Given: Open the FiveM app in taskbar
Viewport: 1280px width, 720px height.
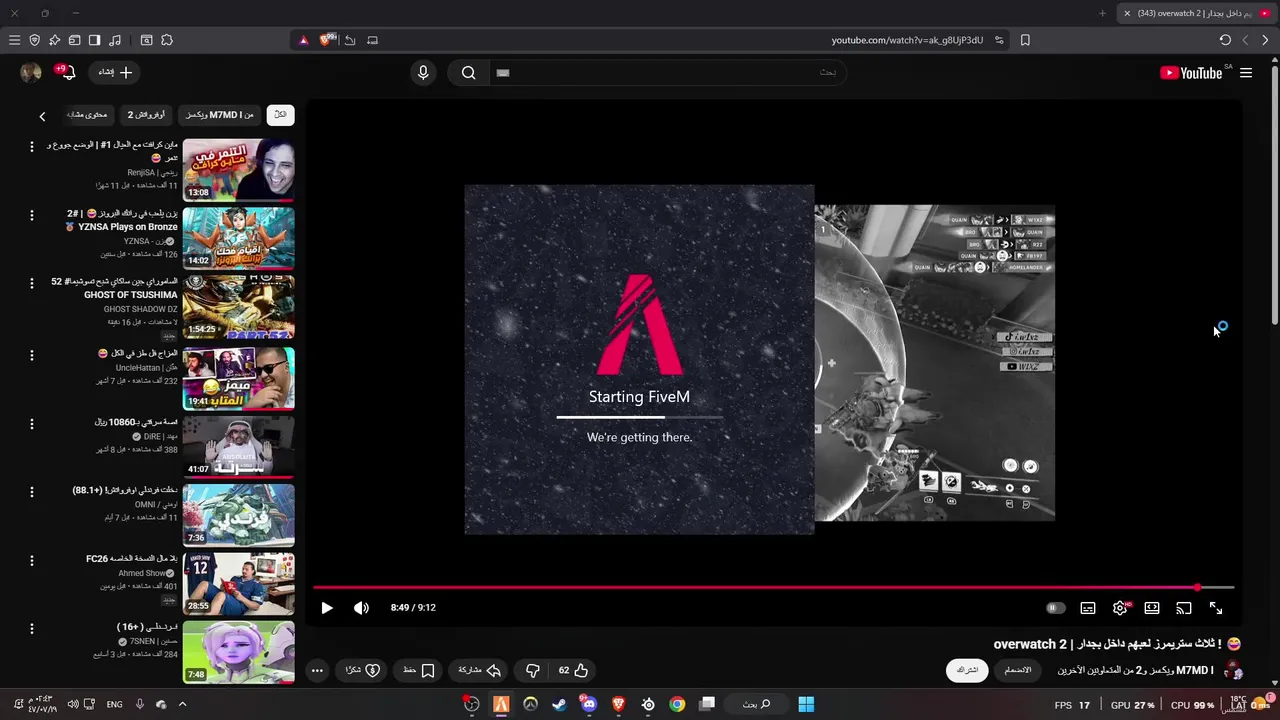Looking at the screenshot, I should pos(501,704).
